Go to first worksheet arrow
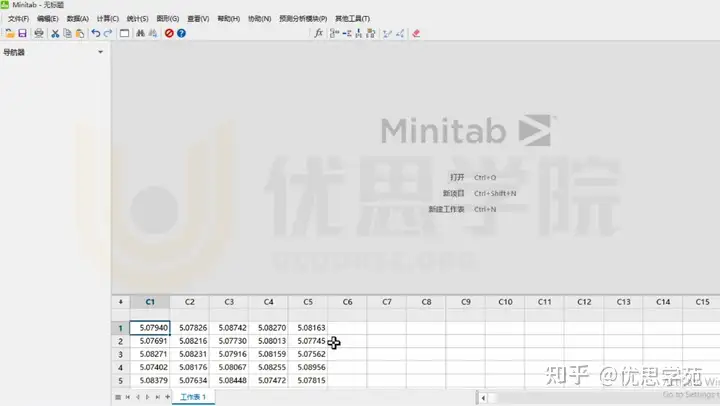720x406 pixels. point(128,397)
